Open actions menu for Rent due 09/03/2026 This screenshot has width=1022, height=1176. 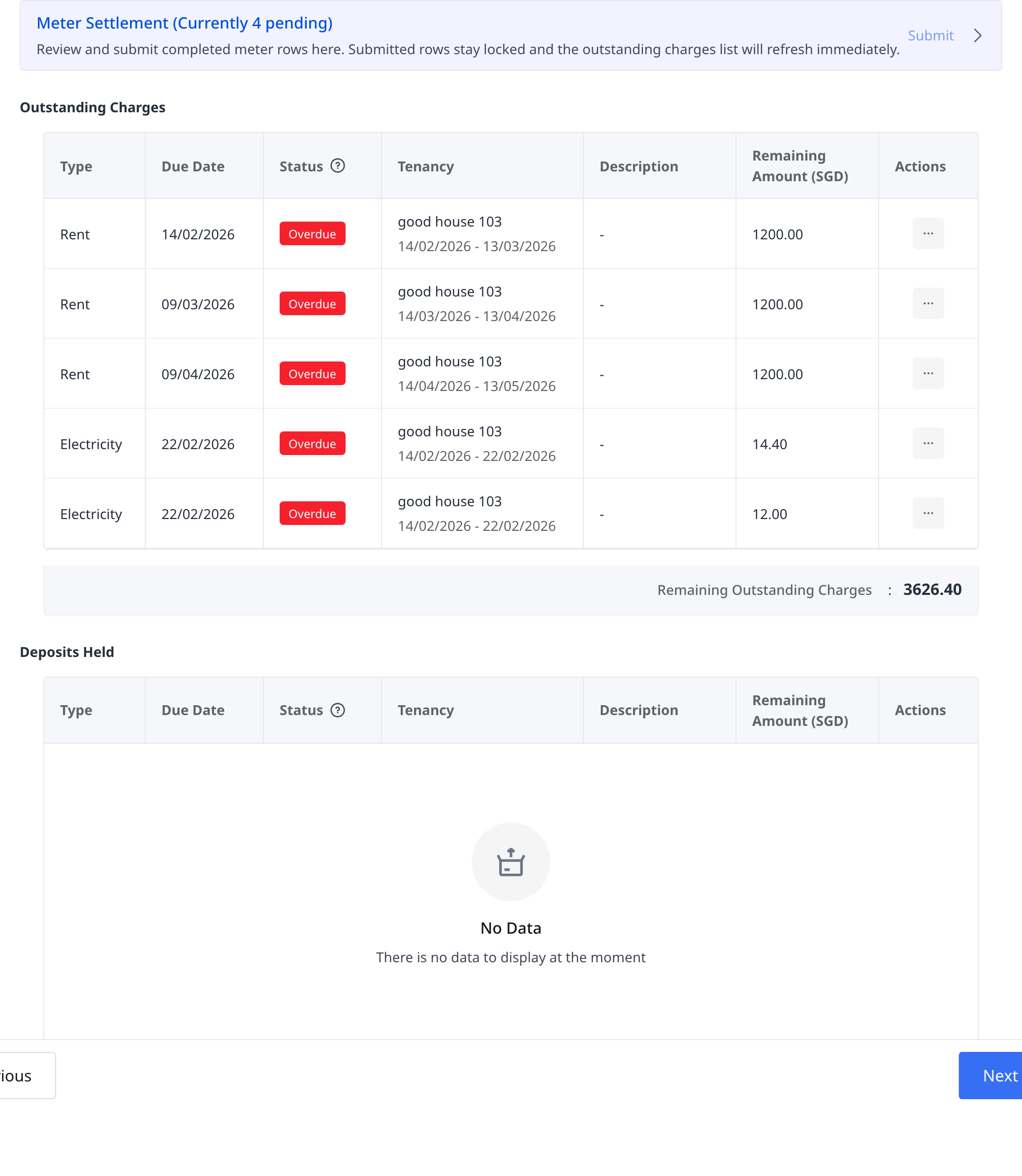(x=928, y=303)
